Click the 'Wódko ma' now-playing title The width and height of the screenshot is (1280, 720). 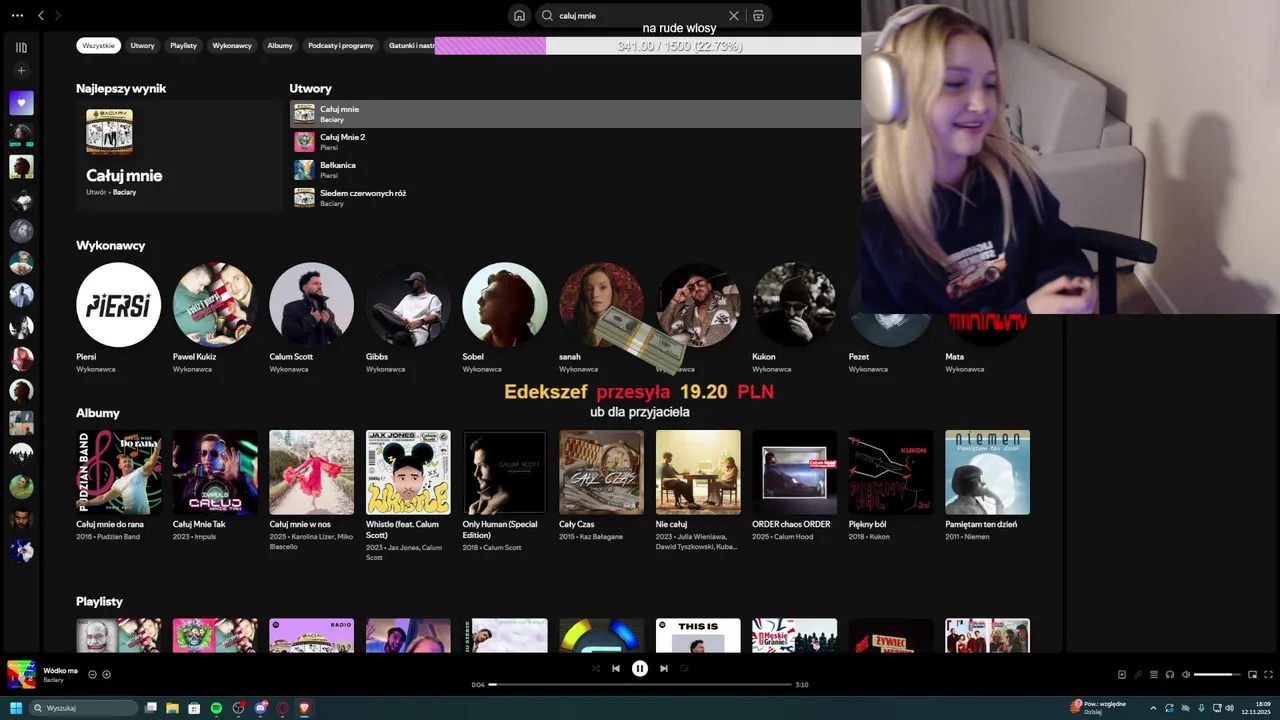pos(60,670)
